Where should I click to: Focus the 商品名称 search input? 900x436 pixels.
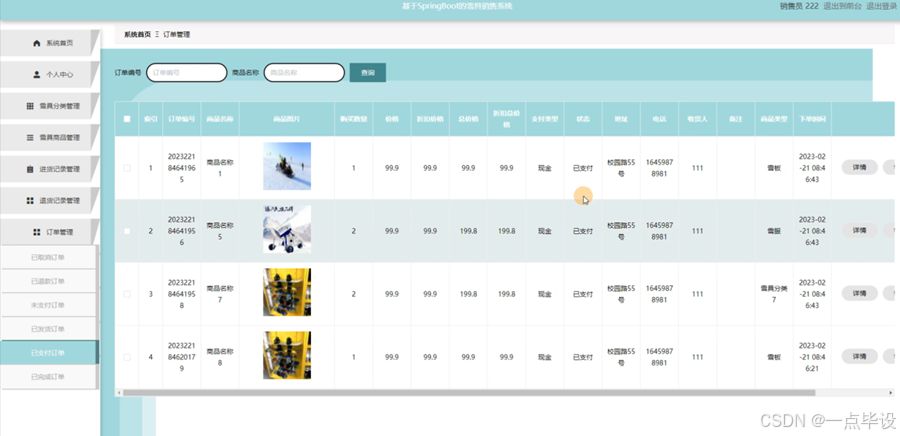click(304, 73)
